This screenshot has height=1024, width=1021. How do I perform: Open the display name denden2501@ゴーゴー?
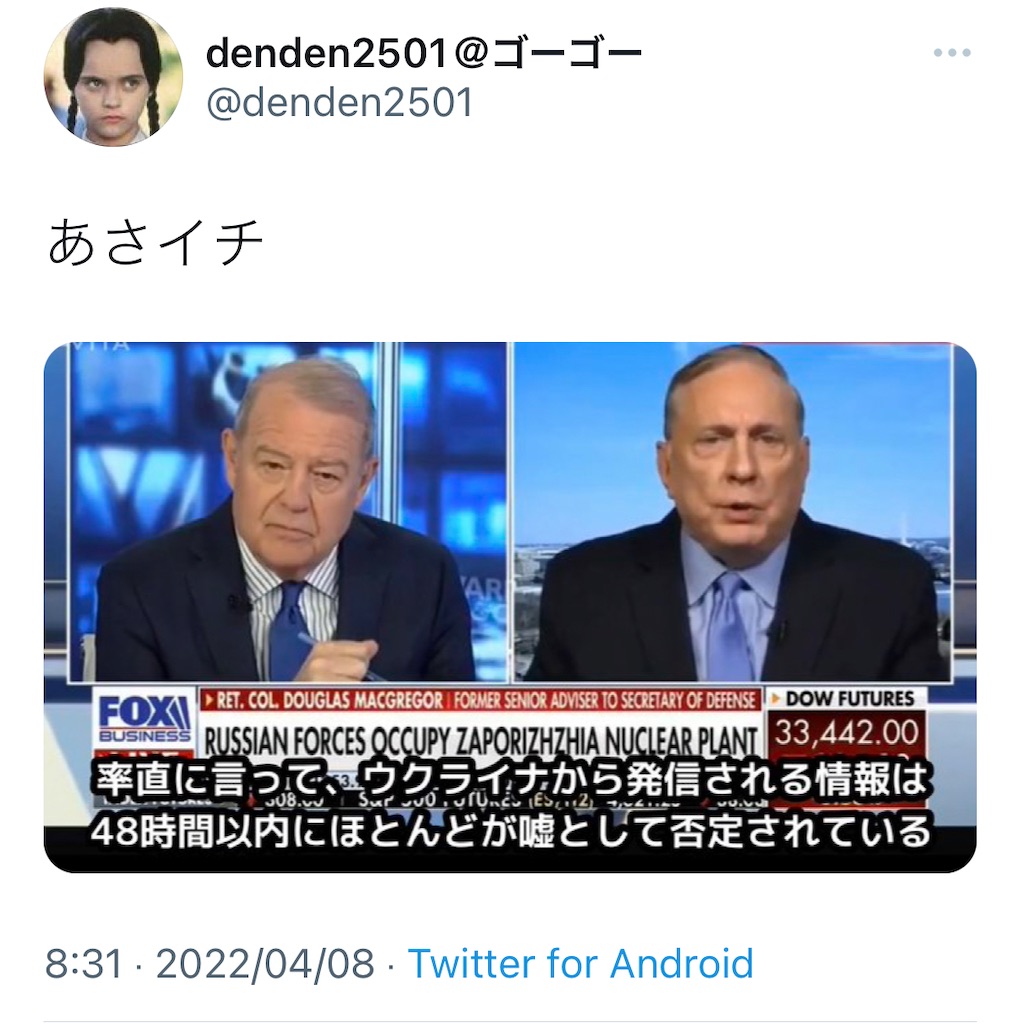pos(423,54)
